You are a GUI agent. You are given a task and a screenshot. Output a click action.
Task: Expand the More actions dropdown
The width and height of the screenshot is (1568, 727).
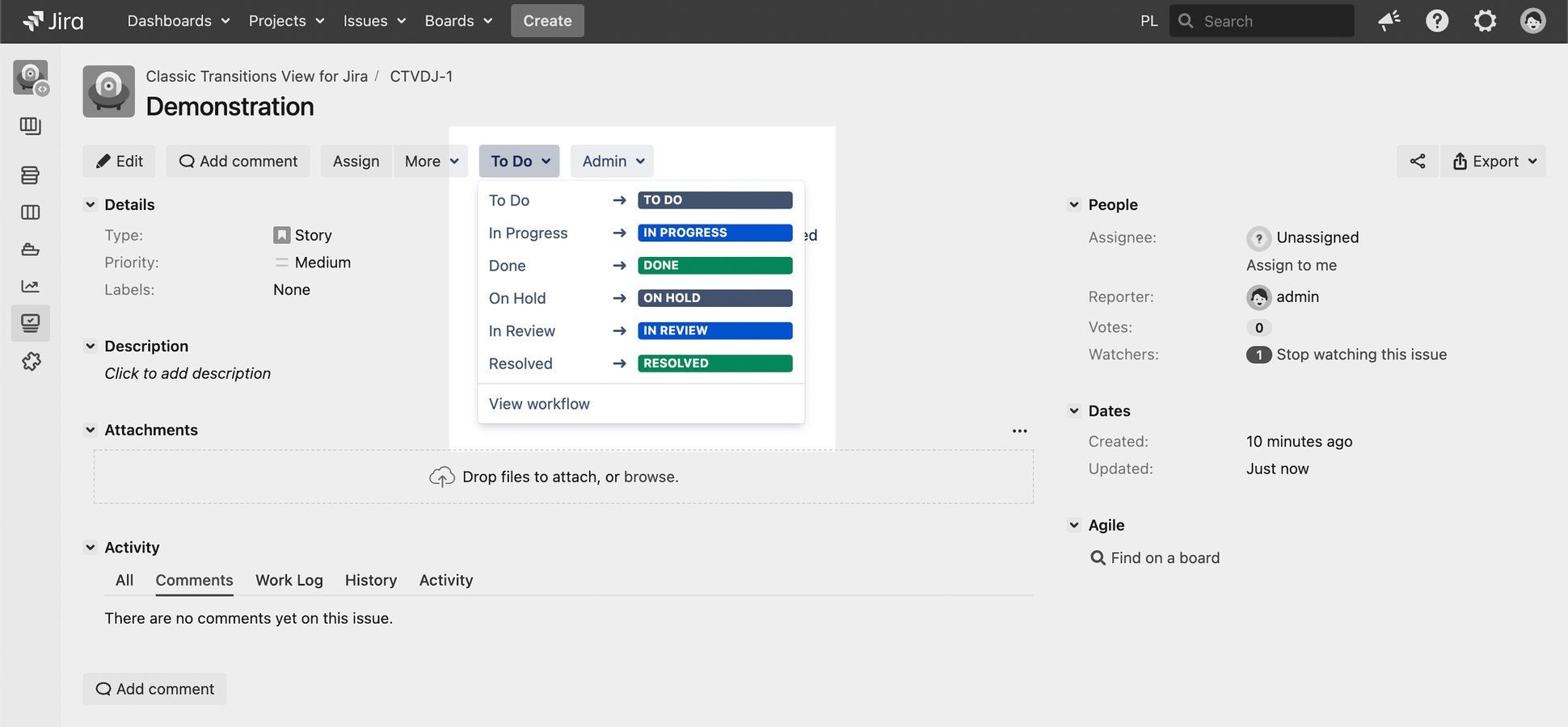[x=432, y=162]
